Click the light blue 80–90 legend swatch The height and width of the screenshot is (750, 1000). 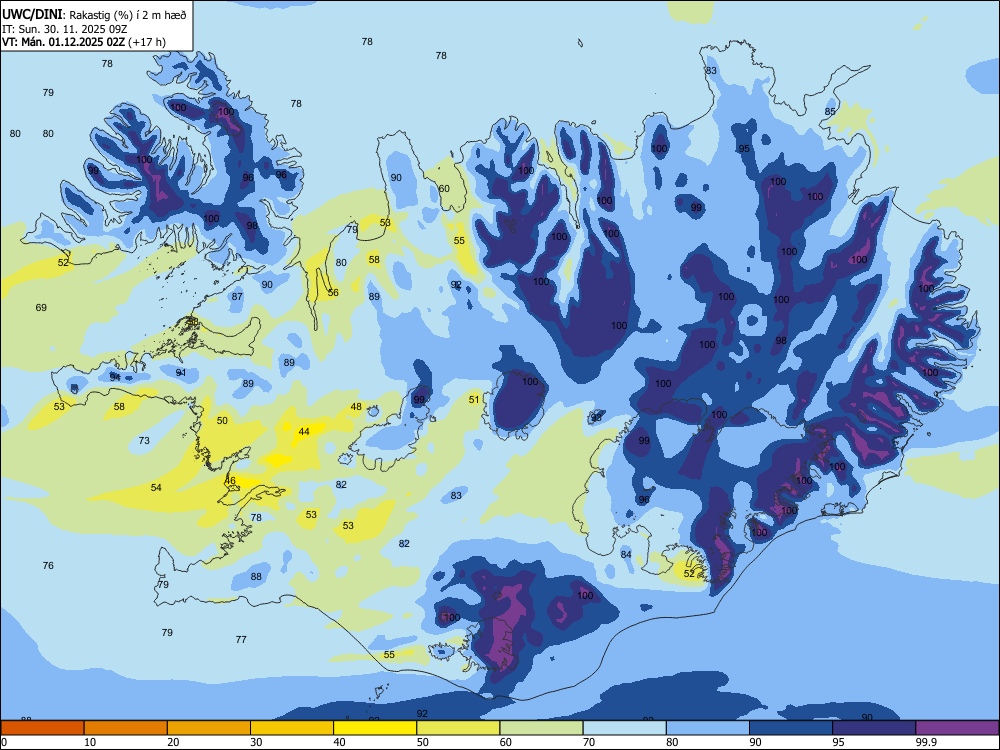[708, 728]
